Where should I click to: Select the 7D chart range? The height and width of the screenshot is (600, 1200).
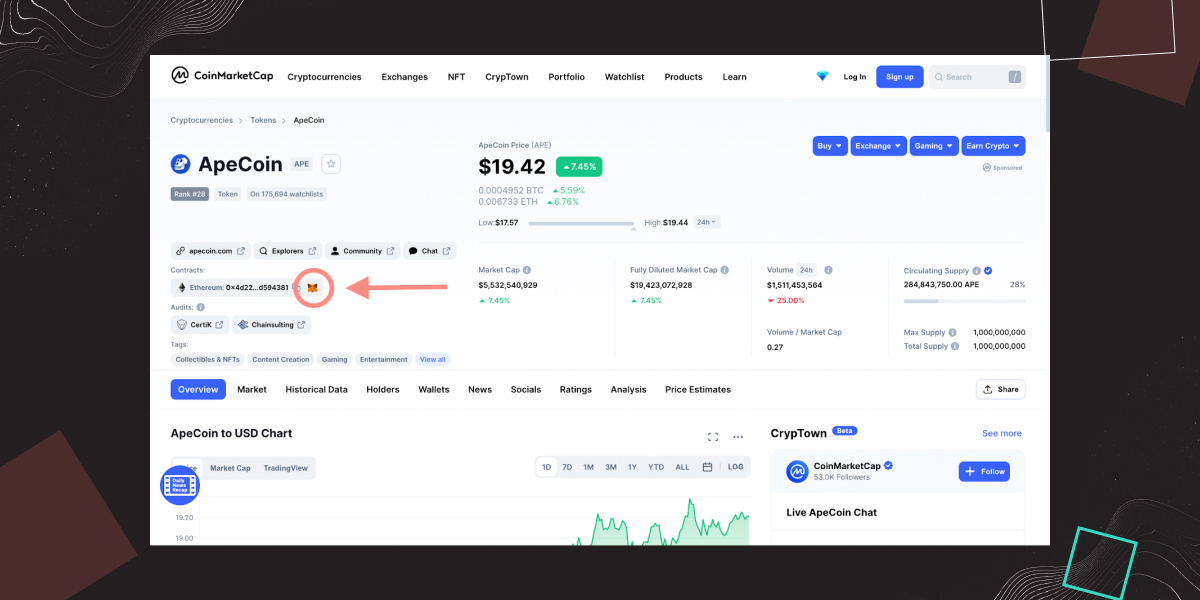567,467
